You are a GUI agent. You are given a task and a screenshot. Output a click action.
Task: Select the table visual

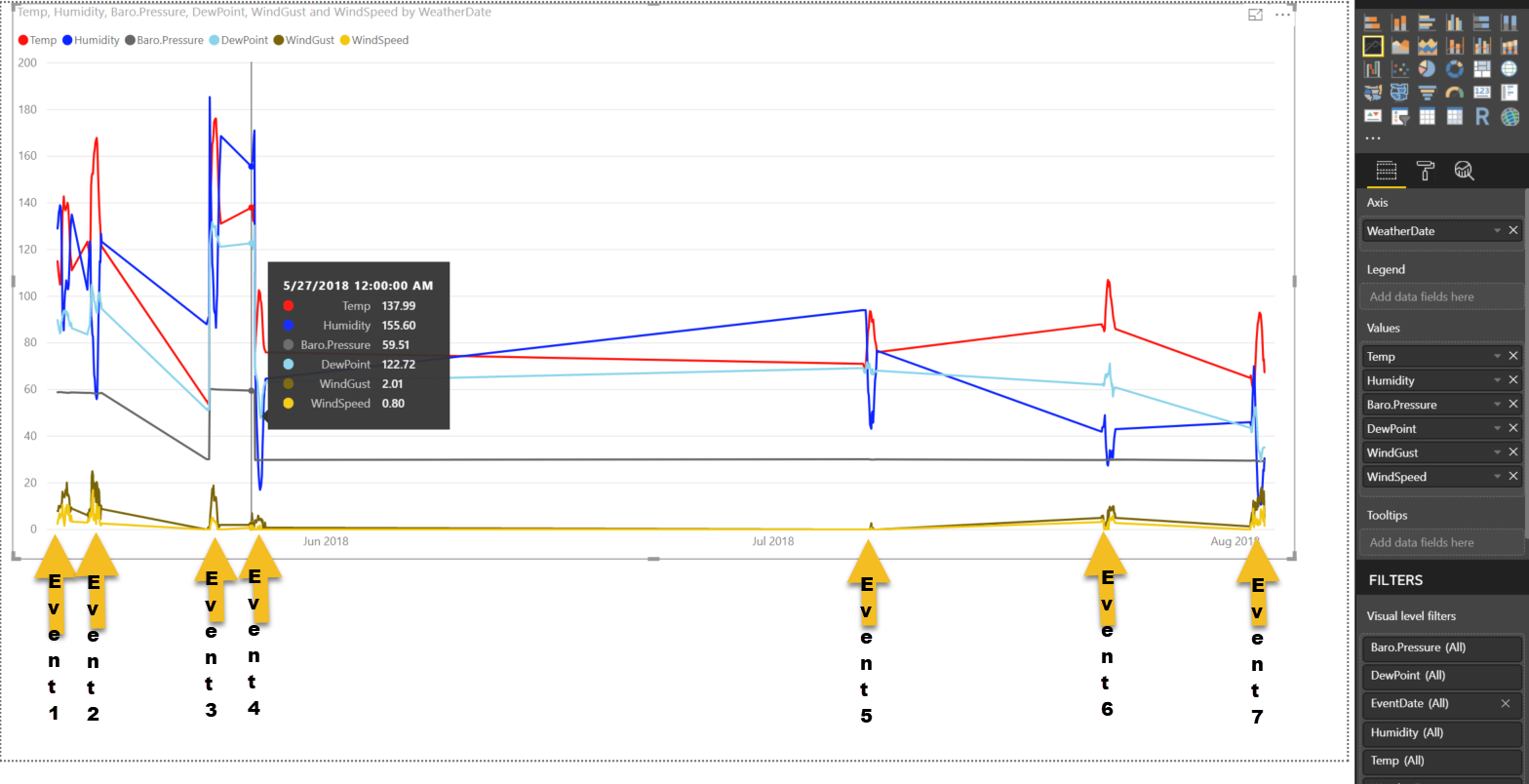1428,116
